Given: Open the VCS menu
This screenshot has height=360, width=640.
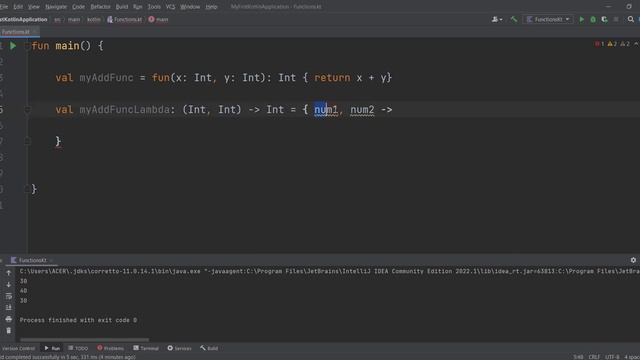Looking at the screenshot, I should (x=170, y=7).
